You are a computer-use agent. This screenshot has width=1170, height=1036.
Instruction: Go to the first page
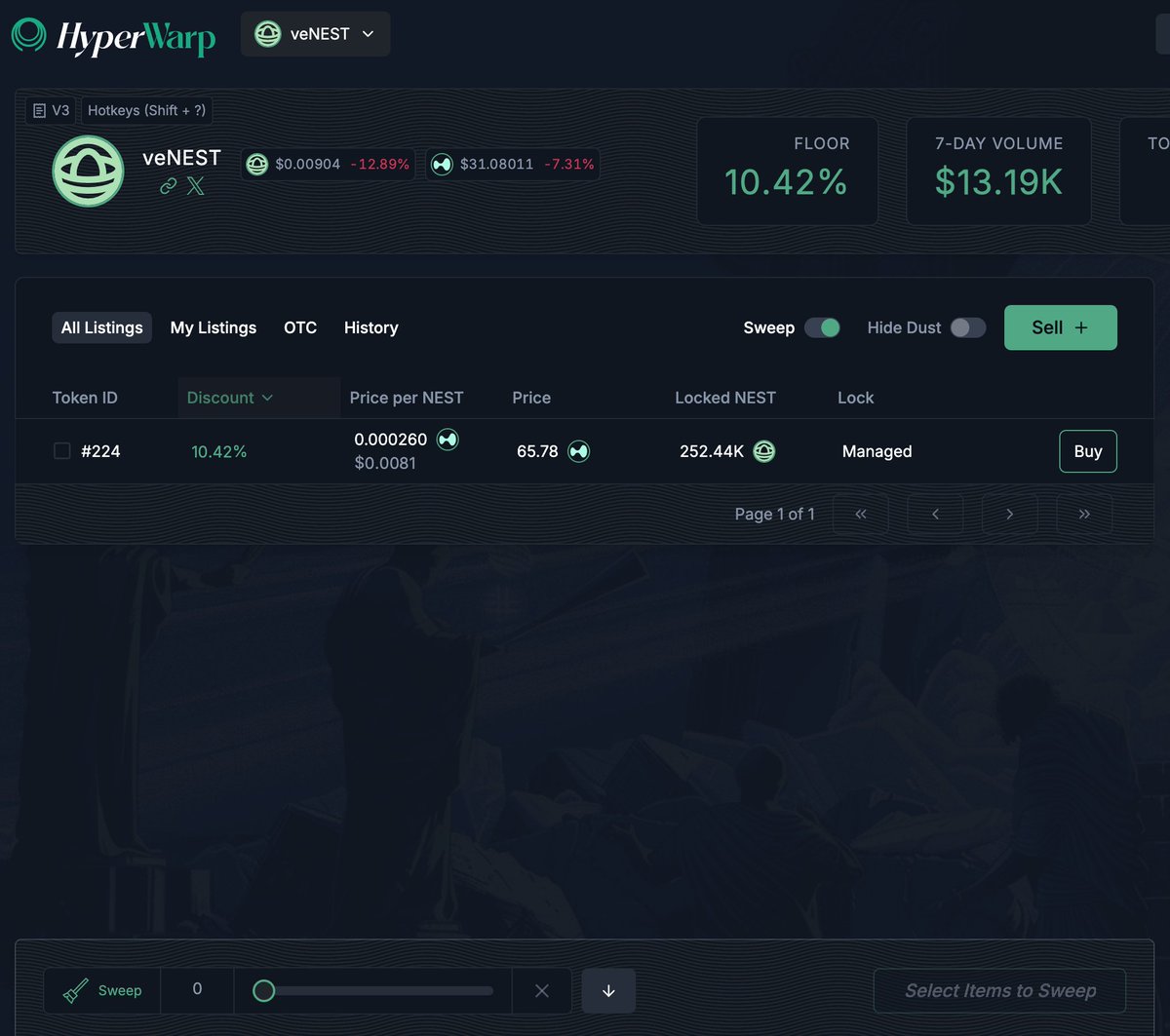[x=861, y=514]
